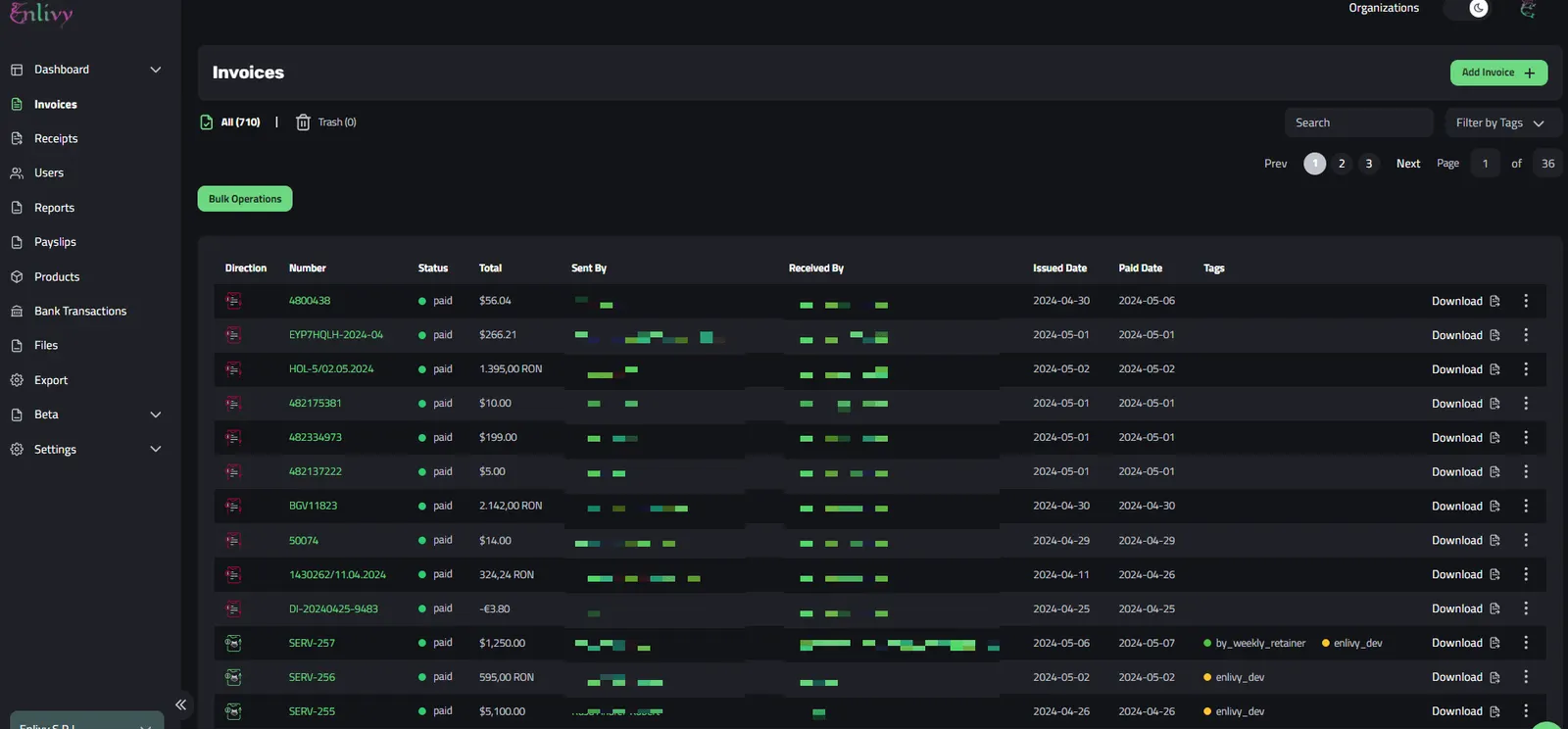
Task: Click the green invoice file icon beside All
Action: click(x=207, y=122)
